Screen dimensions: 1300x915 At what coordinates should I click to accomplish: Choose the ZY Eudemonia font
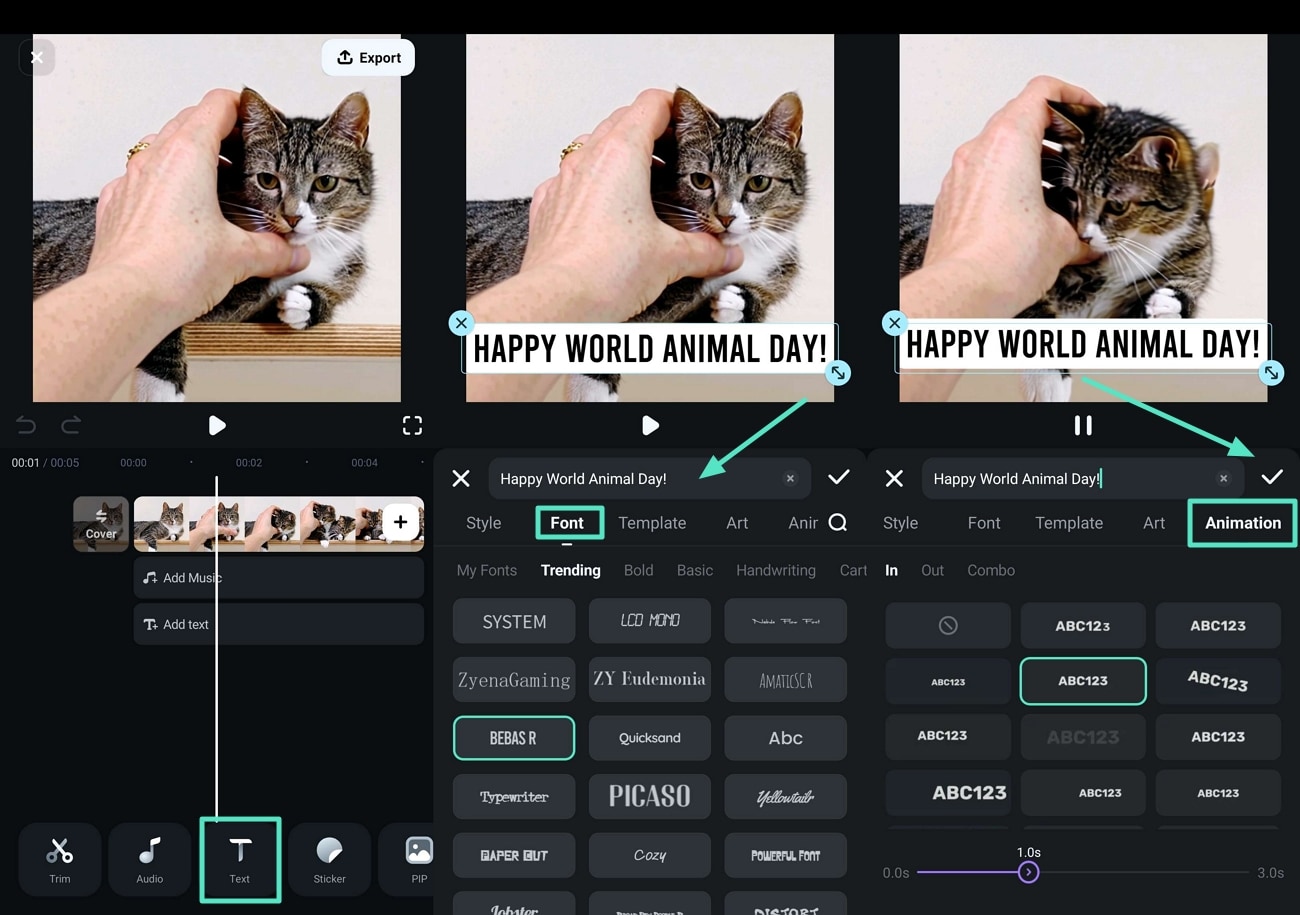650,679
